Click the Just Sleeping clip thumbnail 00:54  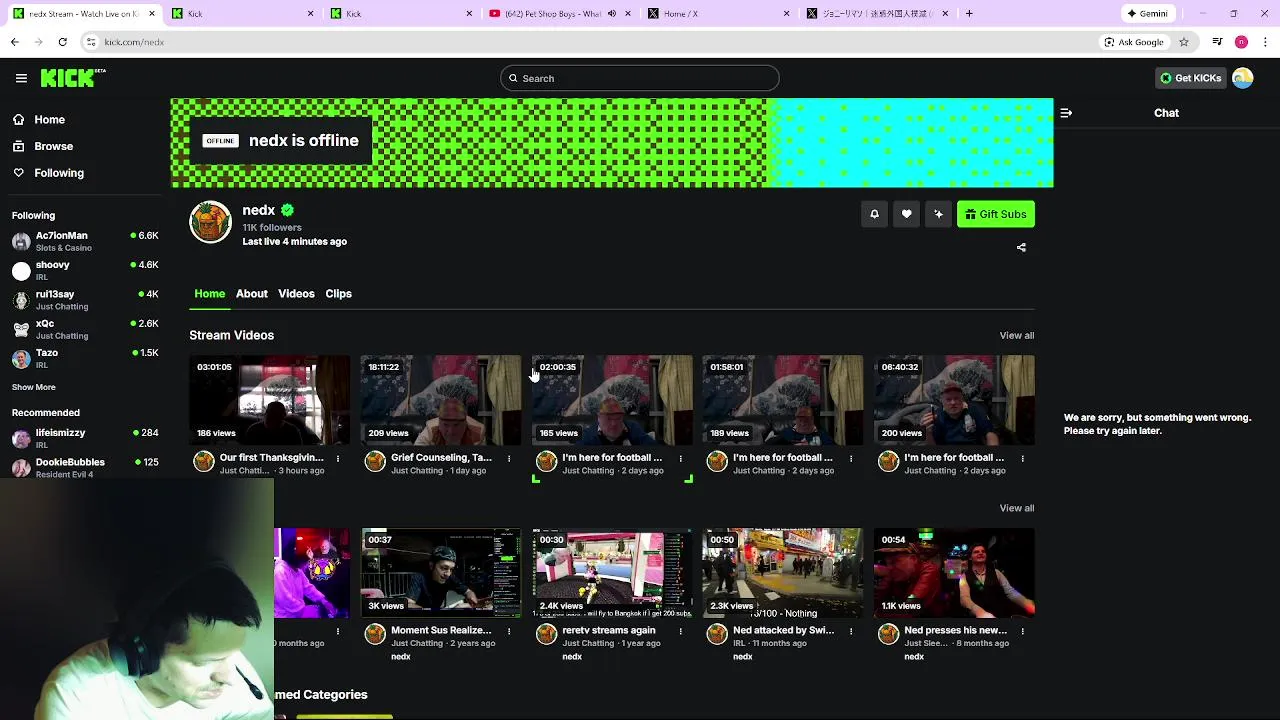[x=954, y=573]
